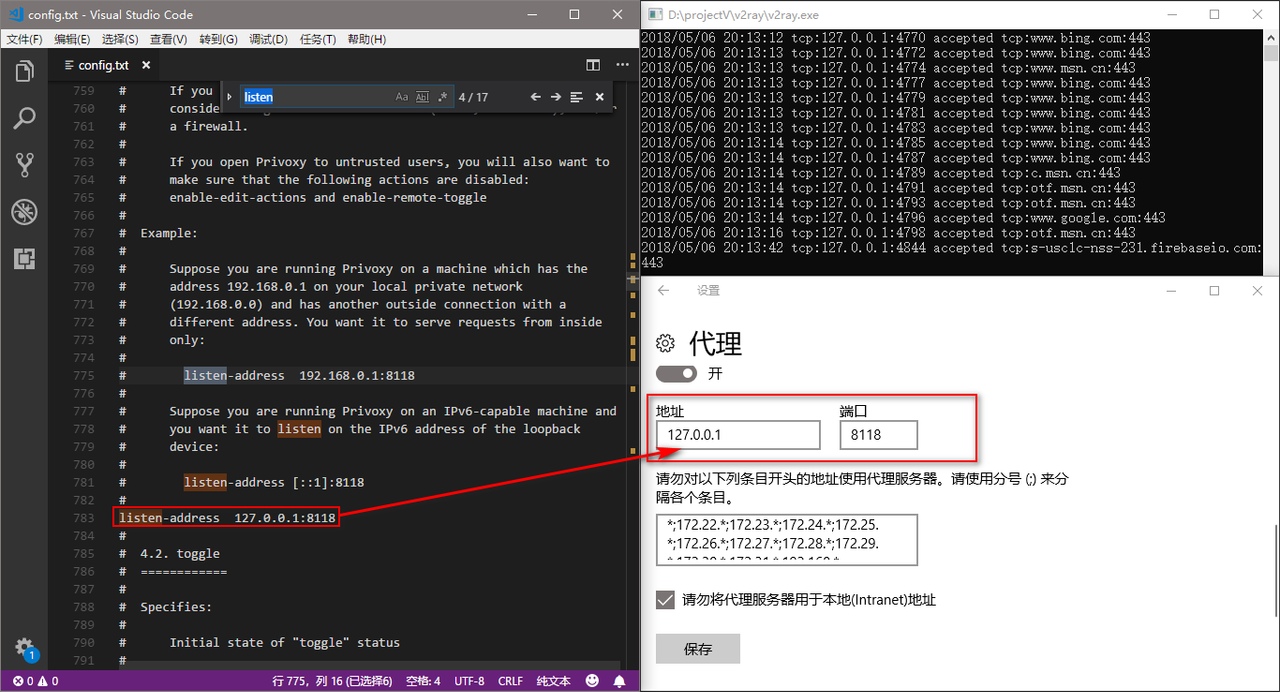Select the config.txt editor tab
Image resolution: width=1280 pixels, height=692 pixels.
click(103, 65)
